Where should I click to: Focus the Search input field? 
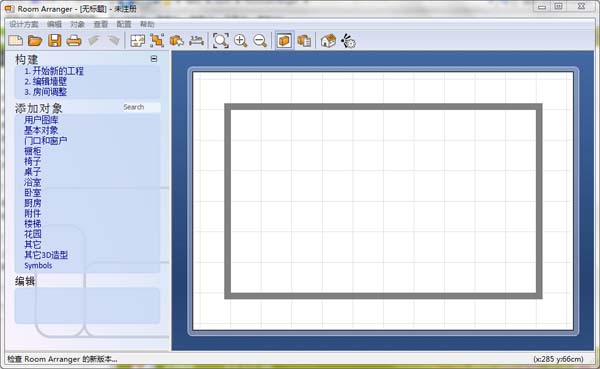click(x=140, y=107)
